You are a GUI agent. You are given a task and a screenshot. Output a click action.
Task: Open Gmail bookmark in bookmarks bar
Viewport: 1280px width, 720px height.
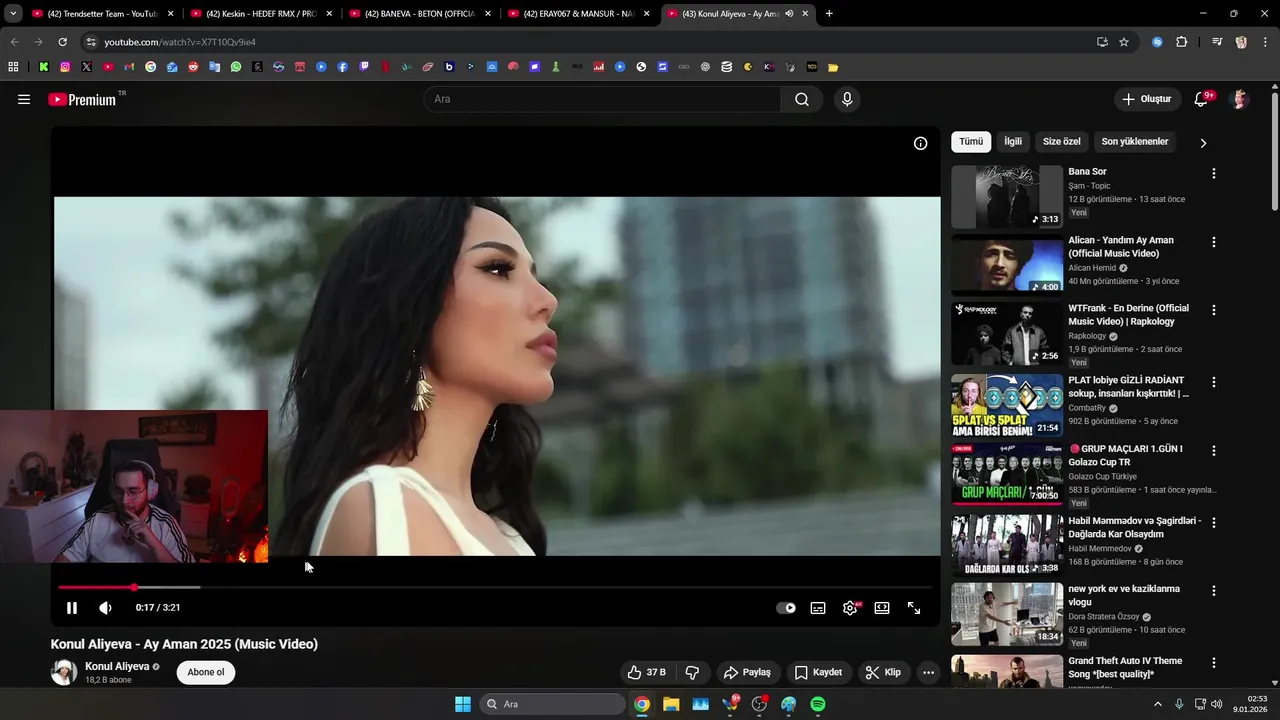click(x=129, y=67)
